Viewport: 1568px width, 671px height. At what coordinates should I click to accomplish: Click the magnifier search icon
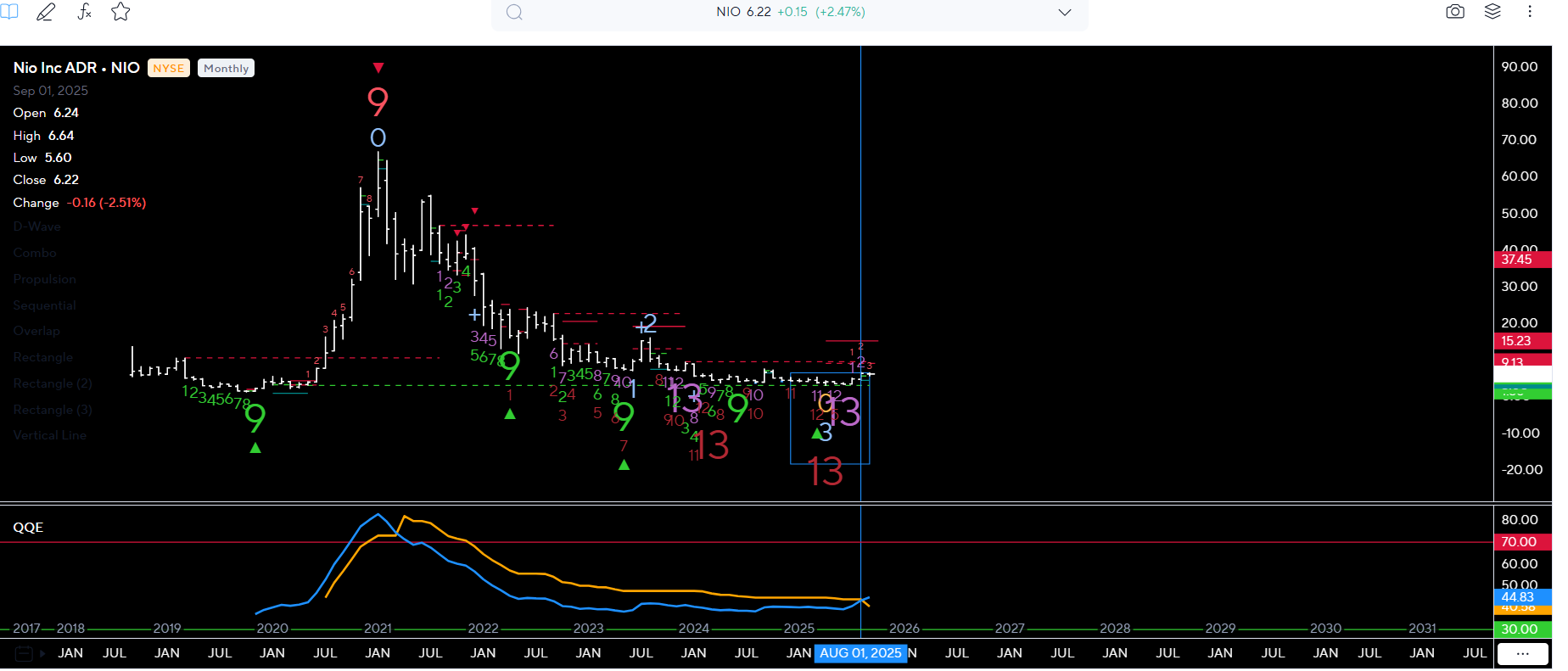point(514,12)
